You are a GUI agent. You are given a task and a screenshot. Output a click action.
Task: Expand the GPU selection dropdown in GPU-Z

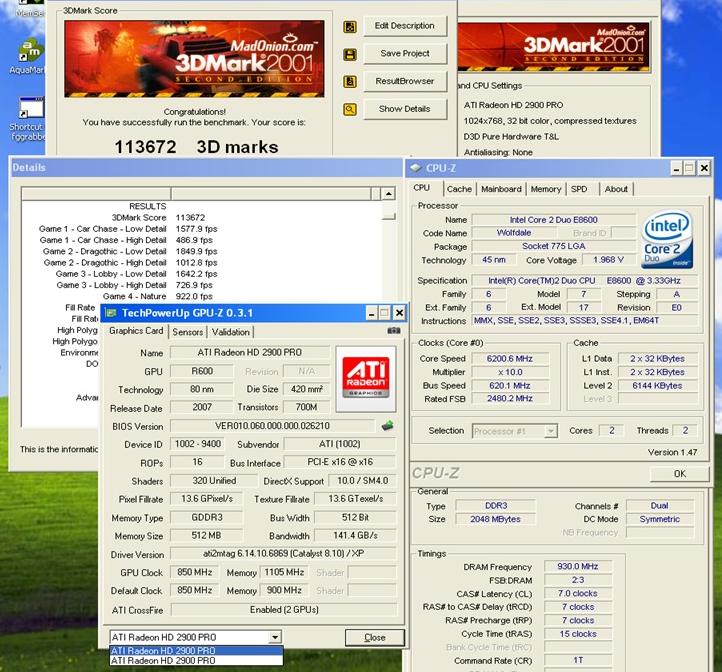pos(275,637)
